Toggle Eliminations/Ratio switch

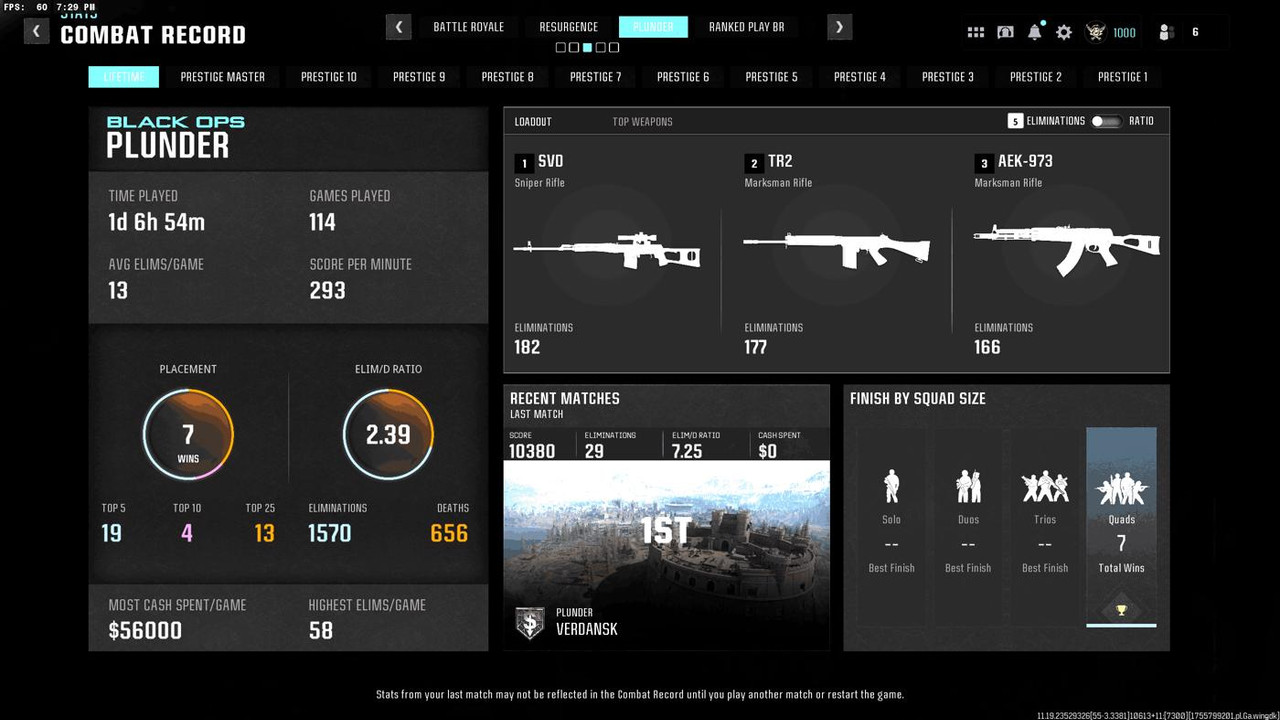tap(1105, 121)
